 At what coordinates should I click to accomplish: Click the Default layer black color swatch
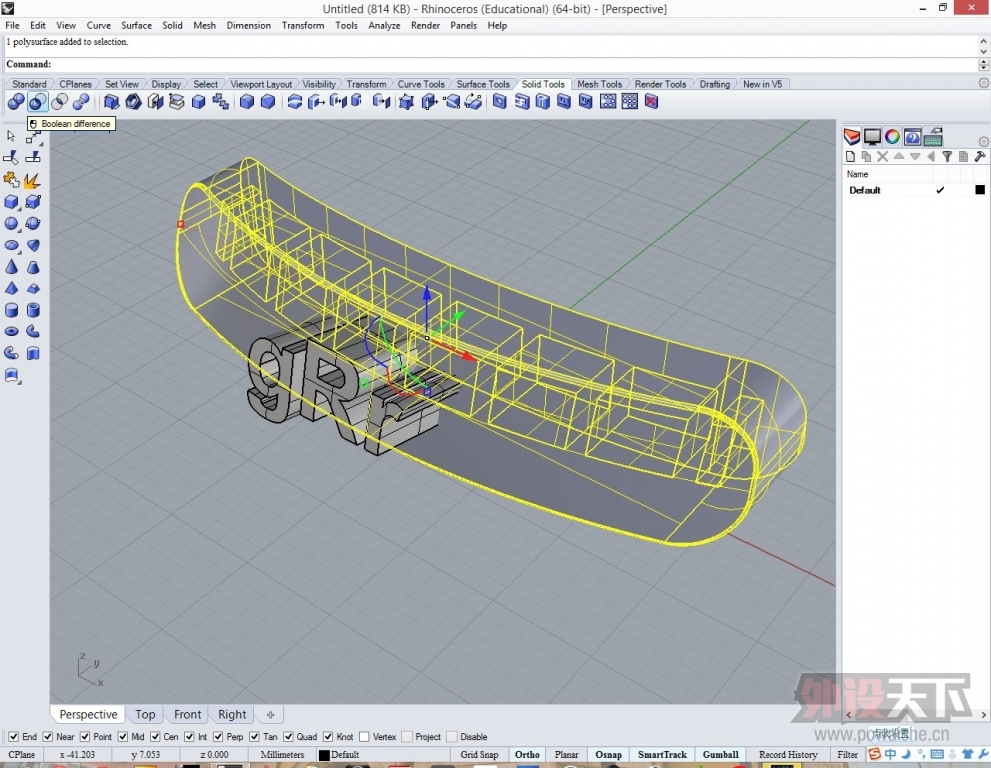[980, 190]
